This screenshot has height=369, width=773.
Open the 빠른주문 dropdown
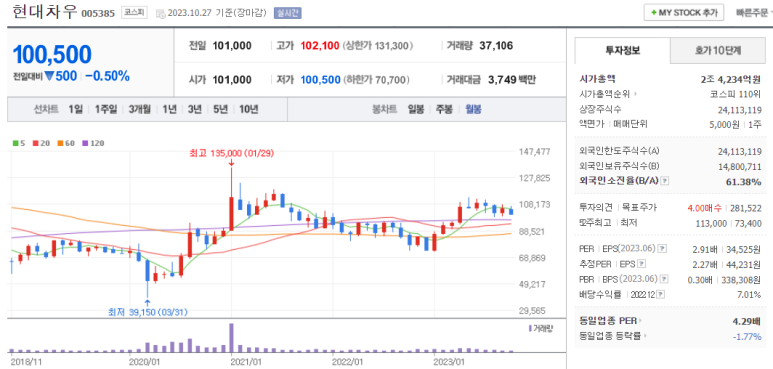[x=754, y=13]
